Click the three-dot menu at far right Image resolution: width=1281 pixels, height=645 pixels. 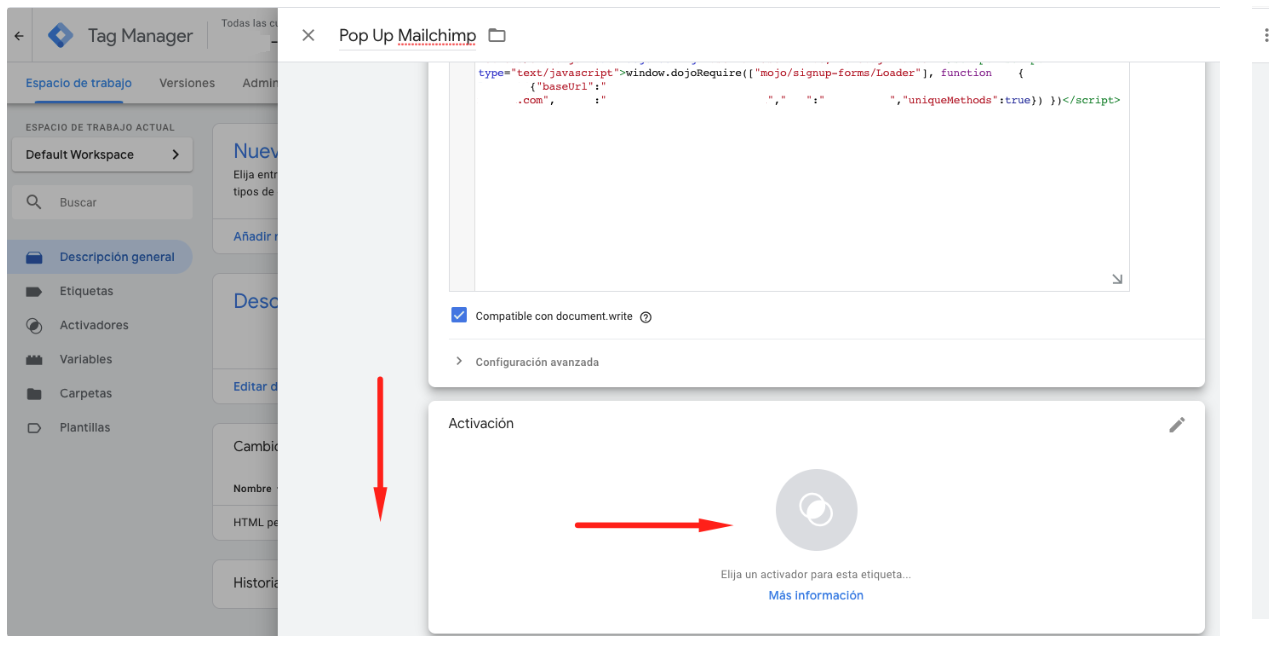pos(1268,35)
